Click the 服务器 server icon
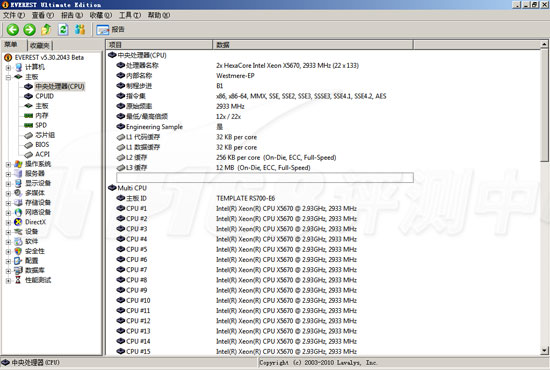The image size is (550, 370). (18, 174)
